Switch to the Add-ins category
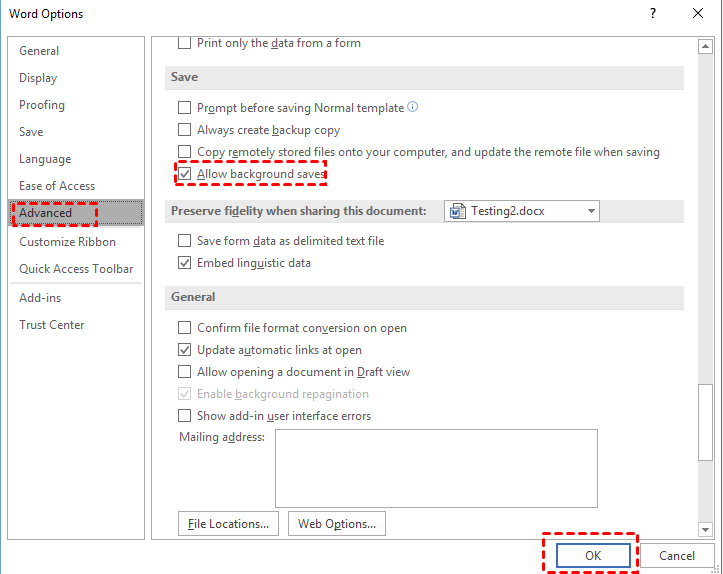723x574 pixels. (x=76, y=298)
